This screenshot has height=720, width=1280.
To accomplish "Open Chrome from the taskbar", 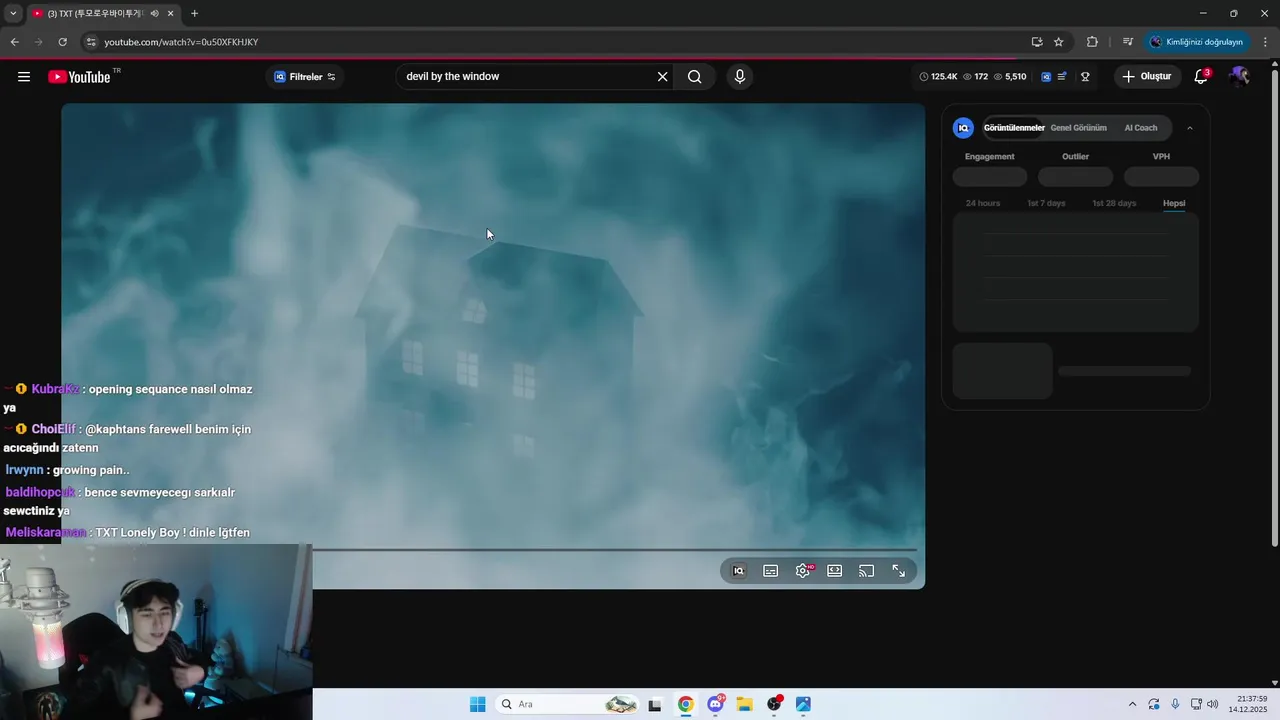I will 685,704.
